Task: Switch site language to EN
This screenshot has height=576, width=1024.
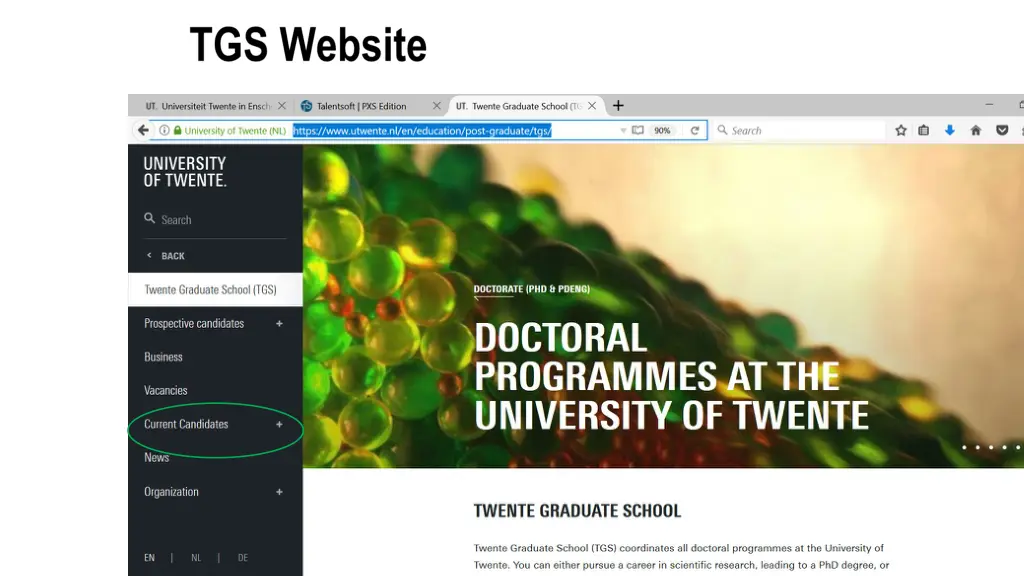Action: click(150, 558)
